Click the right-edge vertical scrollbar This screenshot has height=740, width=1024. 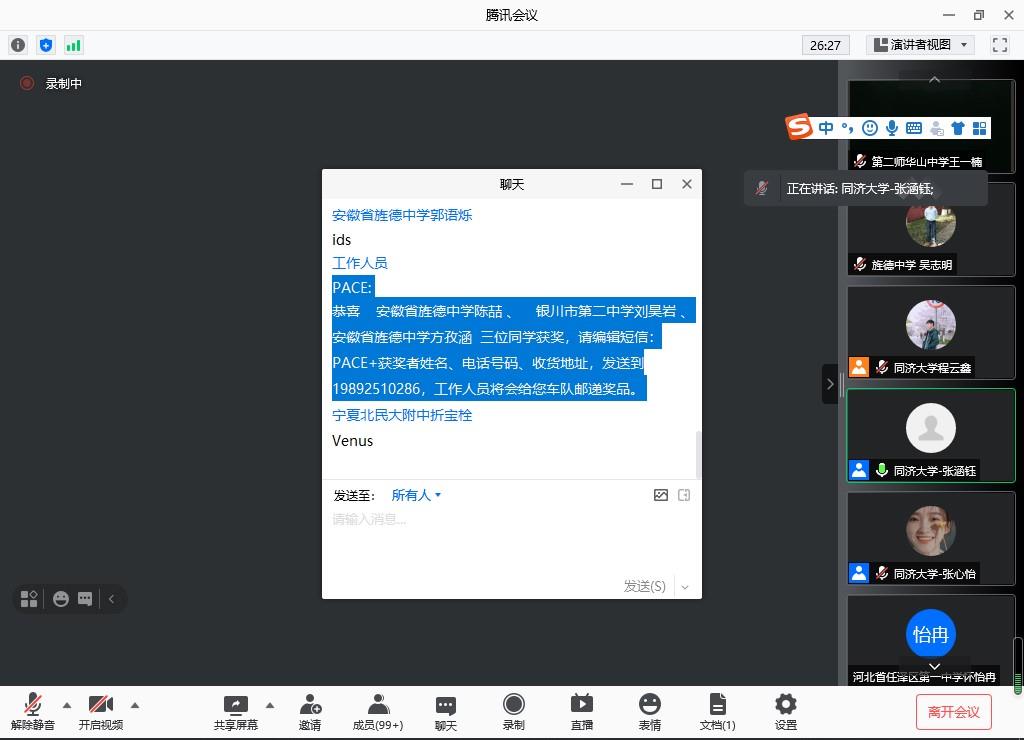pos(1017,666)
